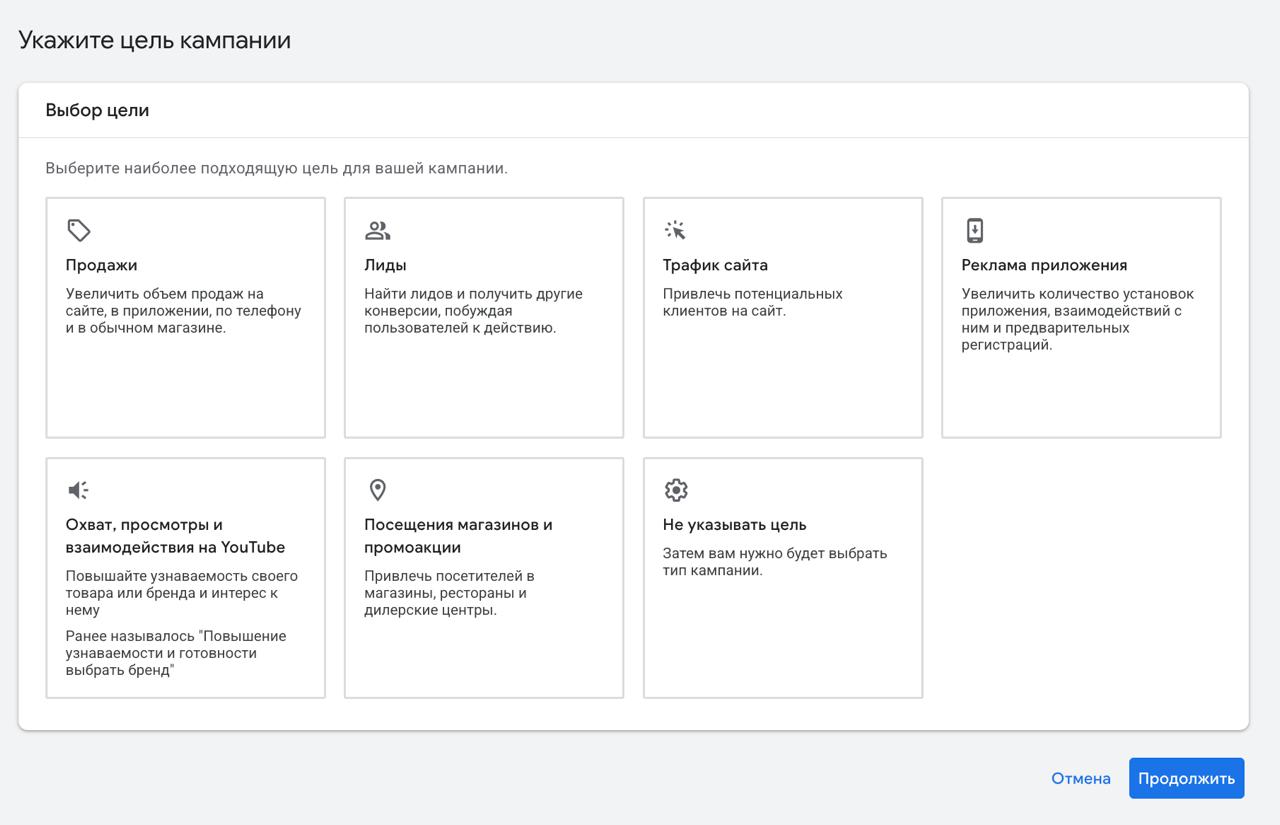Choose the Реклама приложения goal title

[1044, 265]
